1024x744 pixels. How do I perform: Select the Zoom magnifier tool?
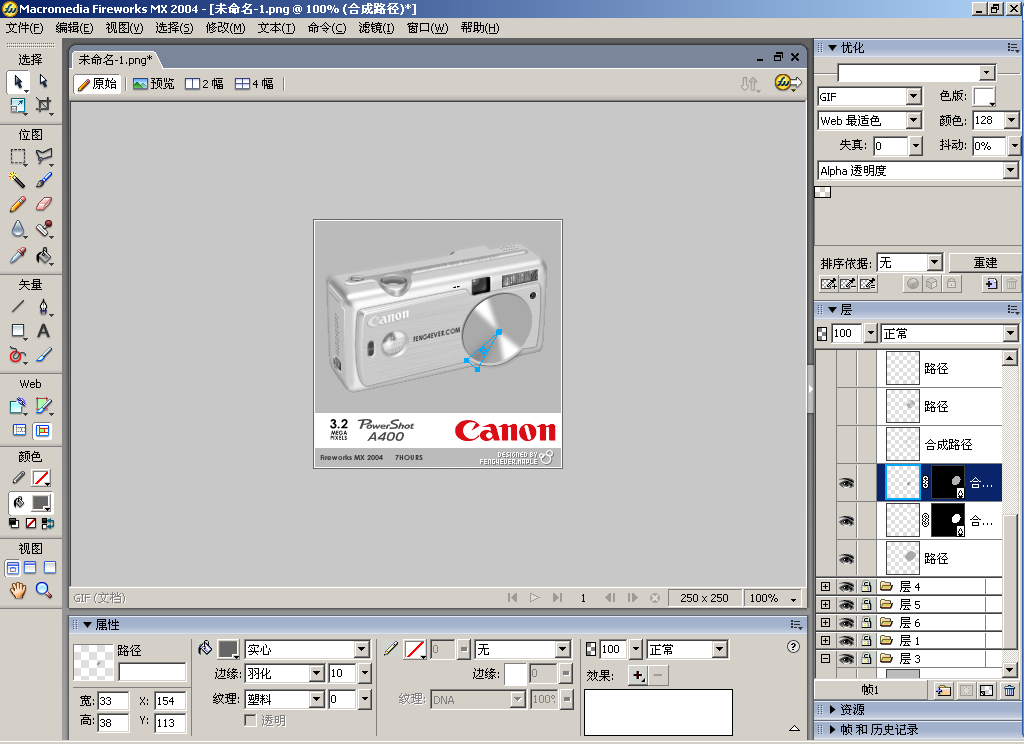click(44, 590)
